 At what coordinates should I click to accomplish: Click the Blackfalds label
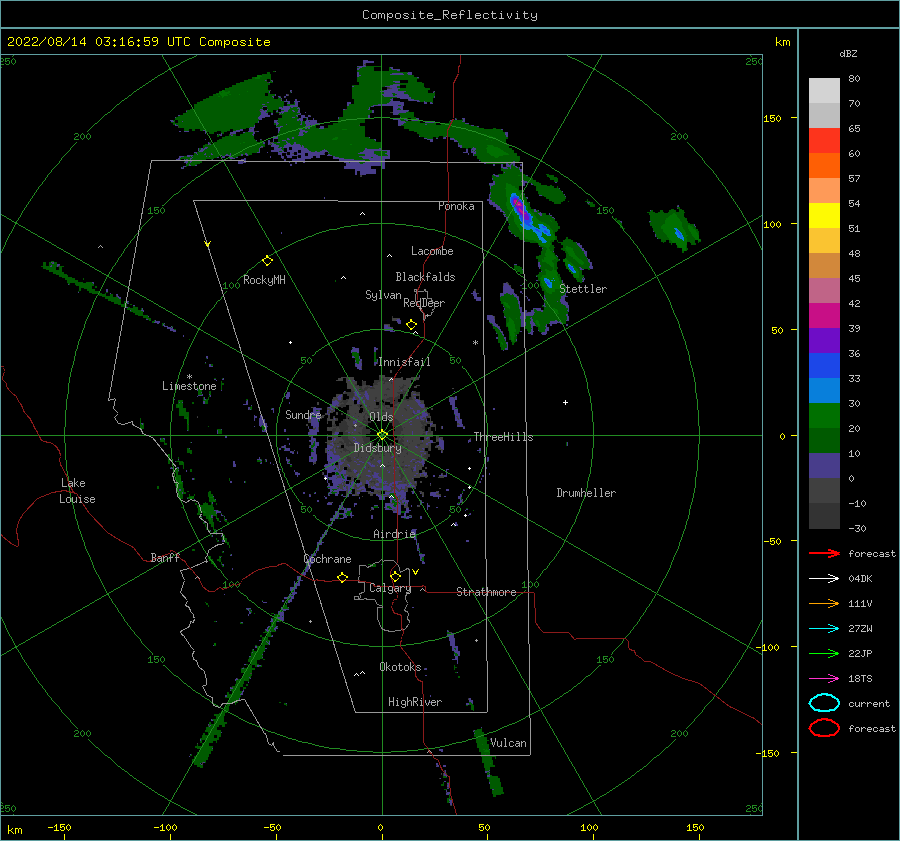pyautogui.click(x=425, y=277)
